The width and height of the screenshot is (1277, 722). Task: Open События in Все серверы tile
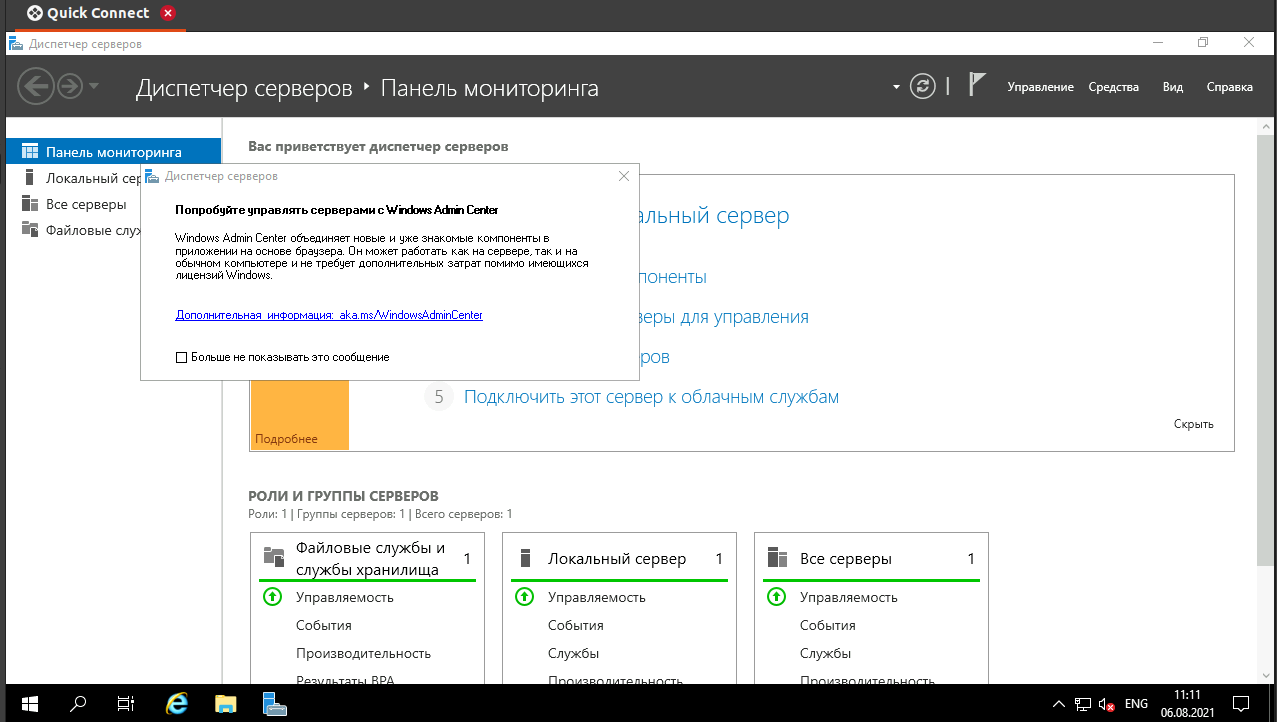pyautogui.click(x=828, y=625)
